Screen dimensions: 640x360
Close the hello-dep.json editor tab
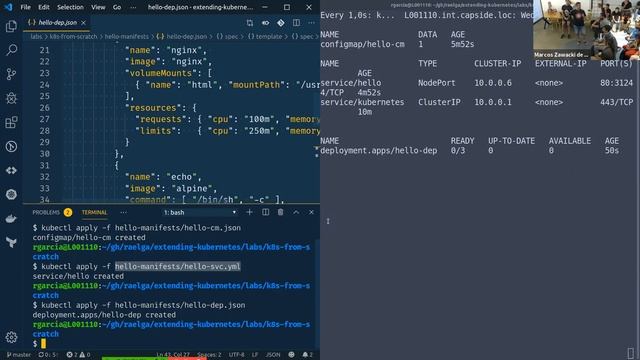point(83,23)
